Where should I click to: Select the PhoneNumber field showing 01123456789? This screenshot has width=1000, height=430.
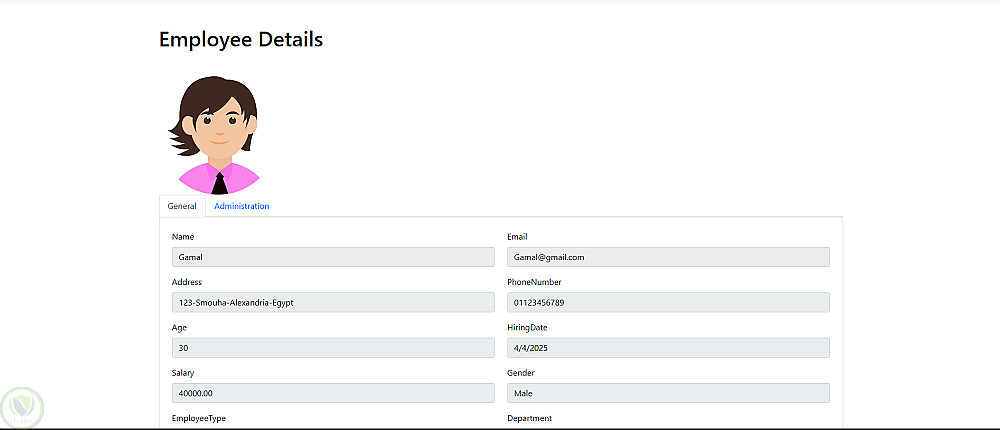tap(668, 302)
